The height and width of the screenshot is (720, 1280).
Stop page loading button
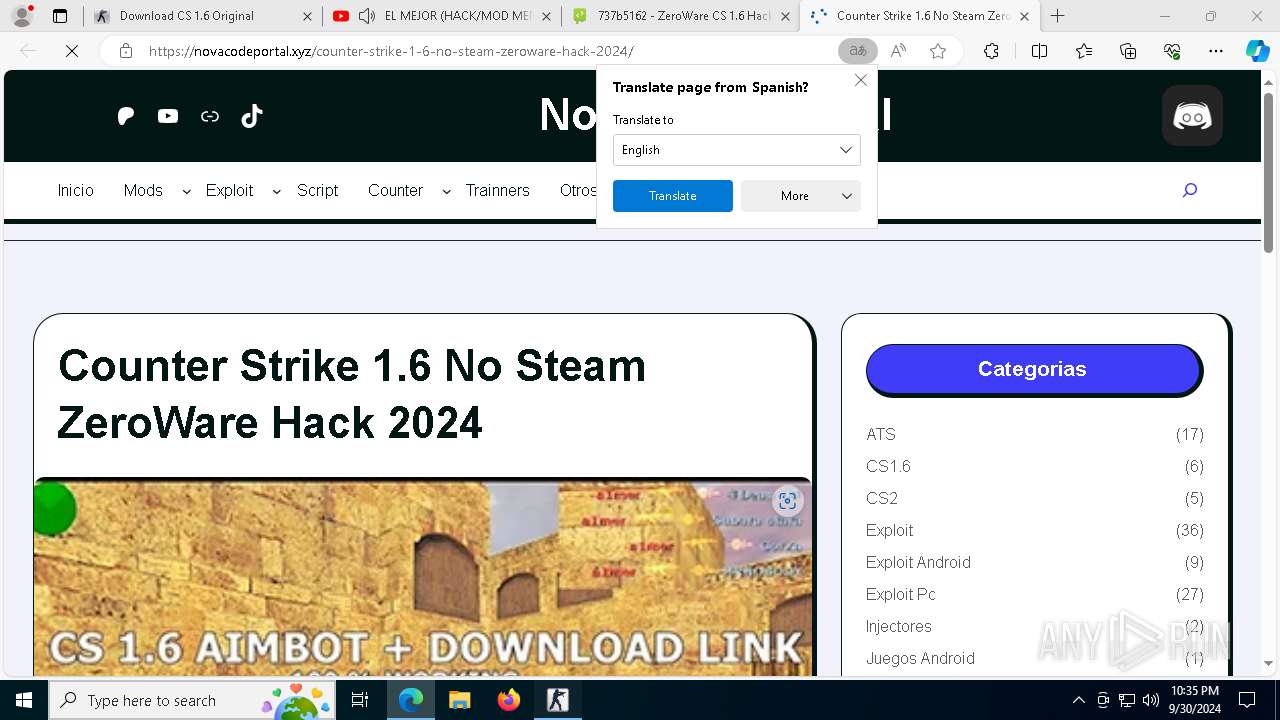(x=72, y=51)
